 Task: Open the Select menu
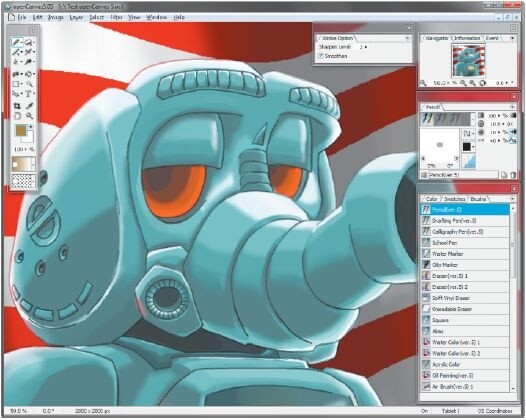click(x=97, y=17)
